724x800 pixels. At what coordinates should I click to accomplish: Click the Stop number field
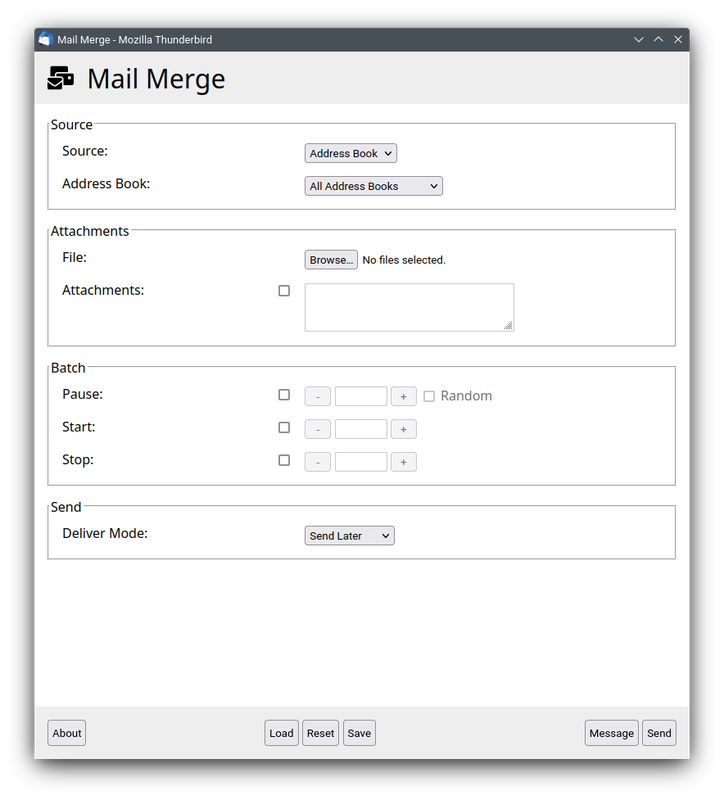click(x=361, y=462)
